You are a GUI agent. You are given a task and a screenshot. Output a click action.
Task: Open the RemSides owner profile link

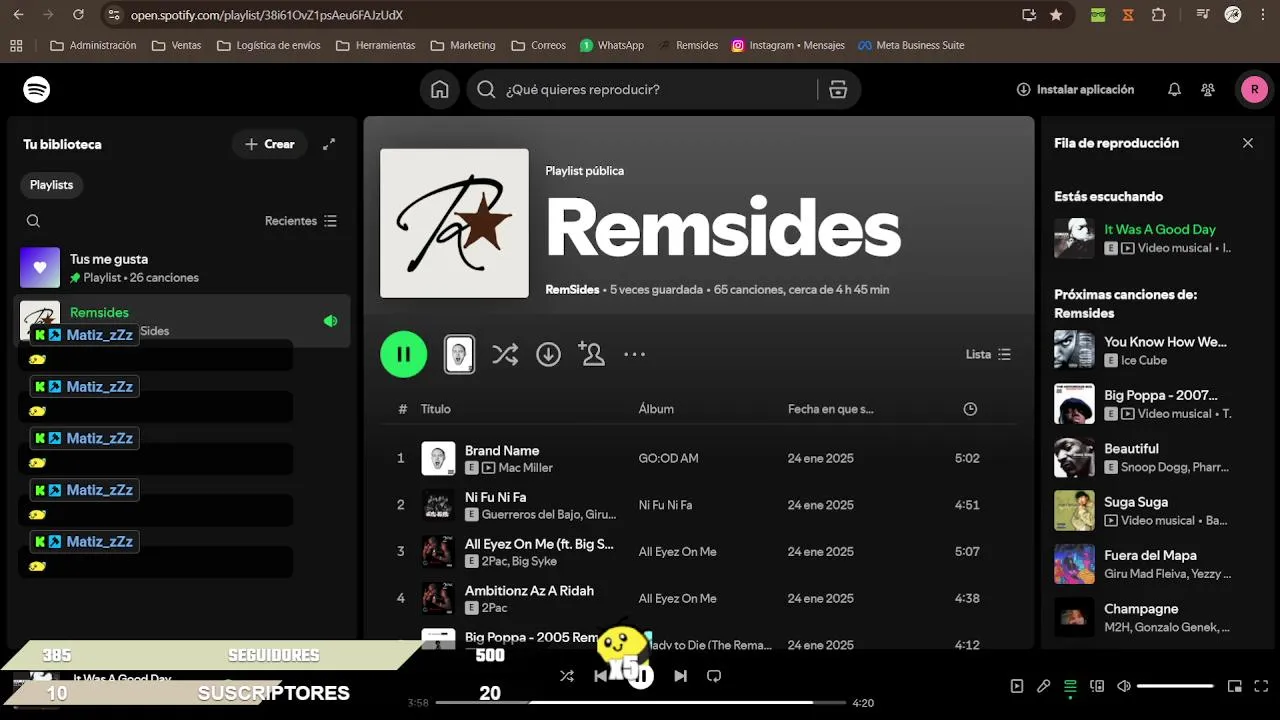tap(572, 290)
